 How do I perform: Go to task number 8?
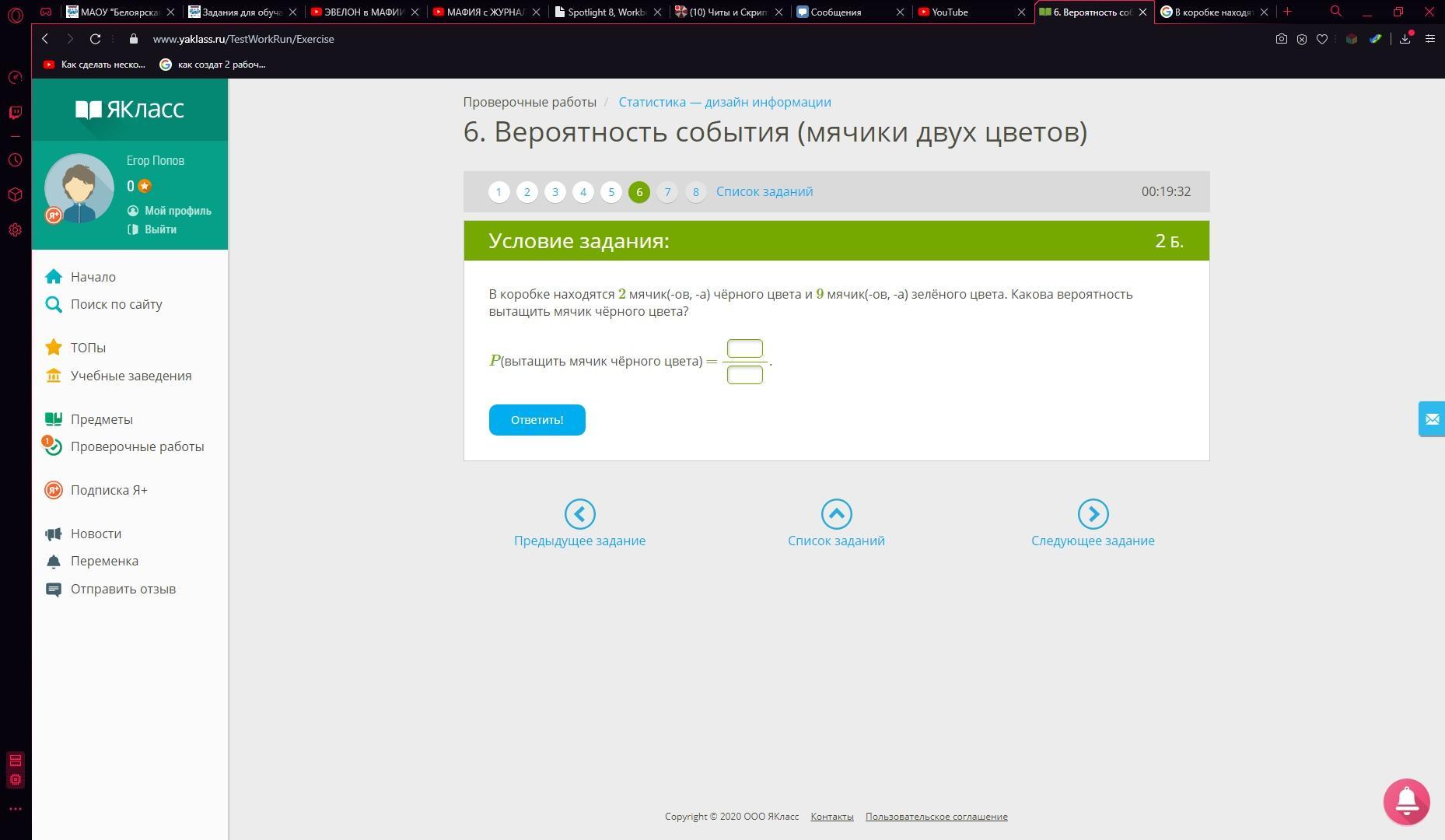695,192
